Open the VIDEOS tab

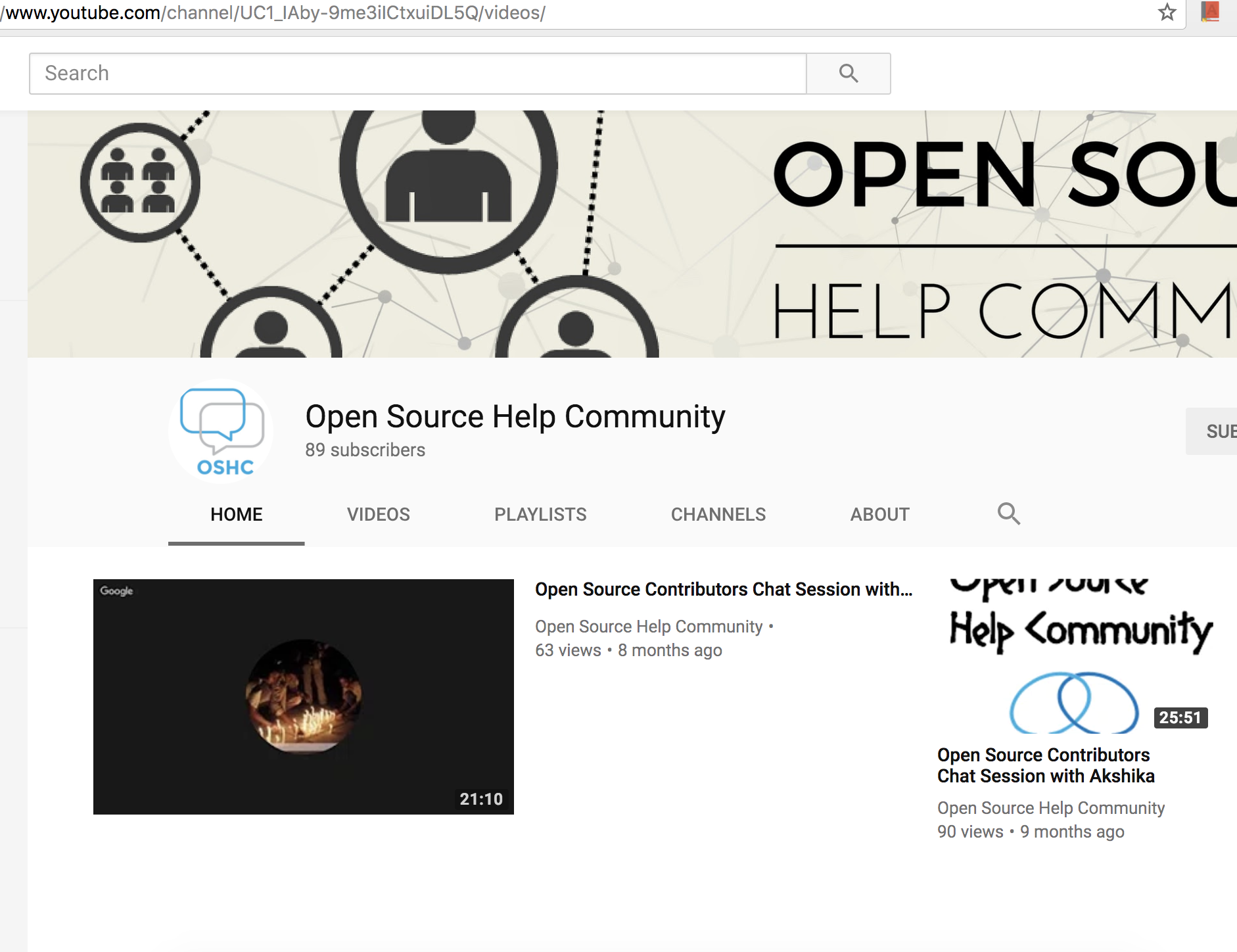point(379,514)
